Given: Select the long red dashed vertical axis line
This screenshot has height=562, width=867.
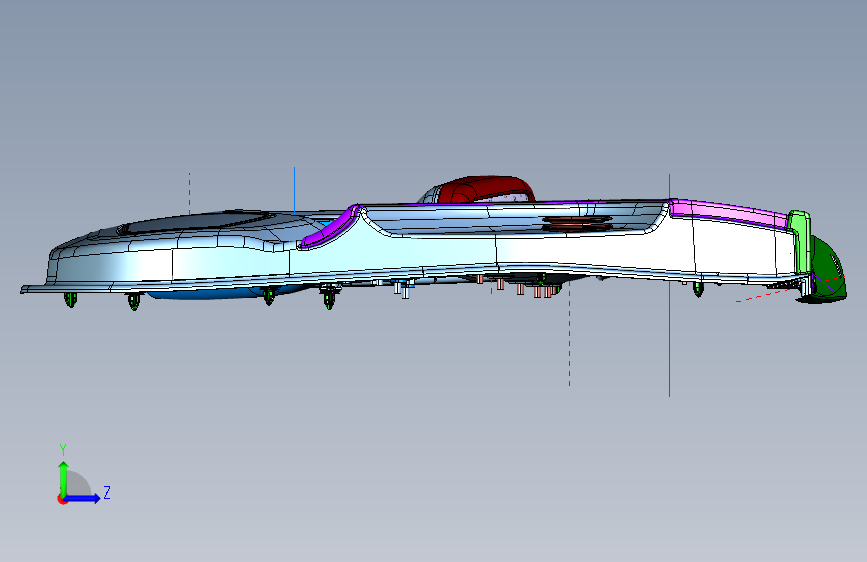Looking at the screenshot, I should coord(570,332).
